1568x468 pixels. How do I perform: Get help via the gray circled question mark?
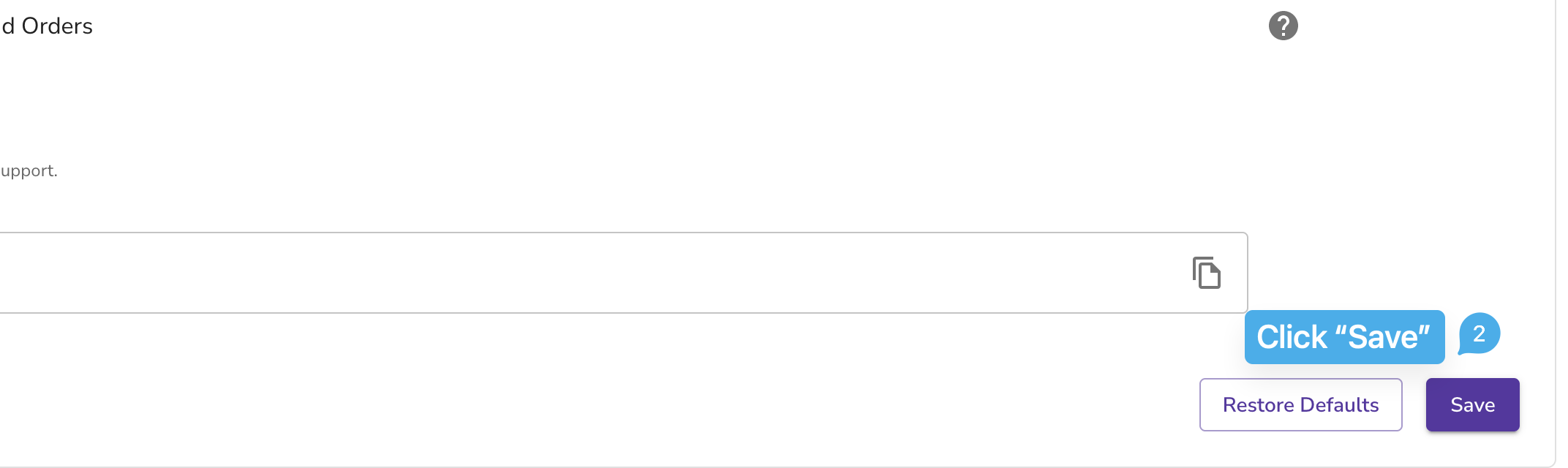tap(1283, 26)
